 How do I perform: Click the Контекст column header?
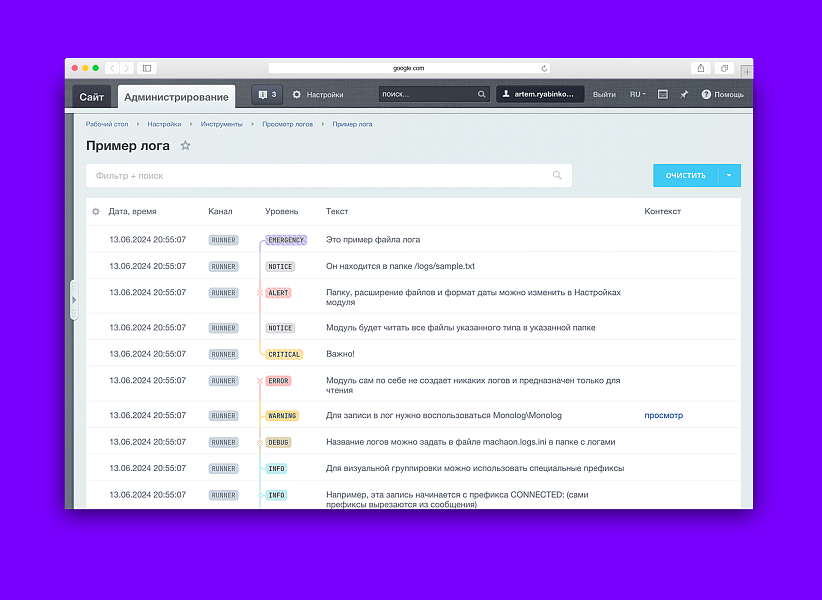(x=662, y=212)
